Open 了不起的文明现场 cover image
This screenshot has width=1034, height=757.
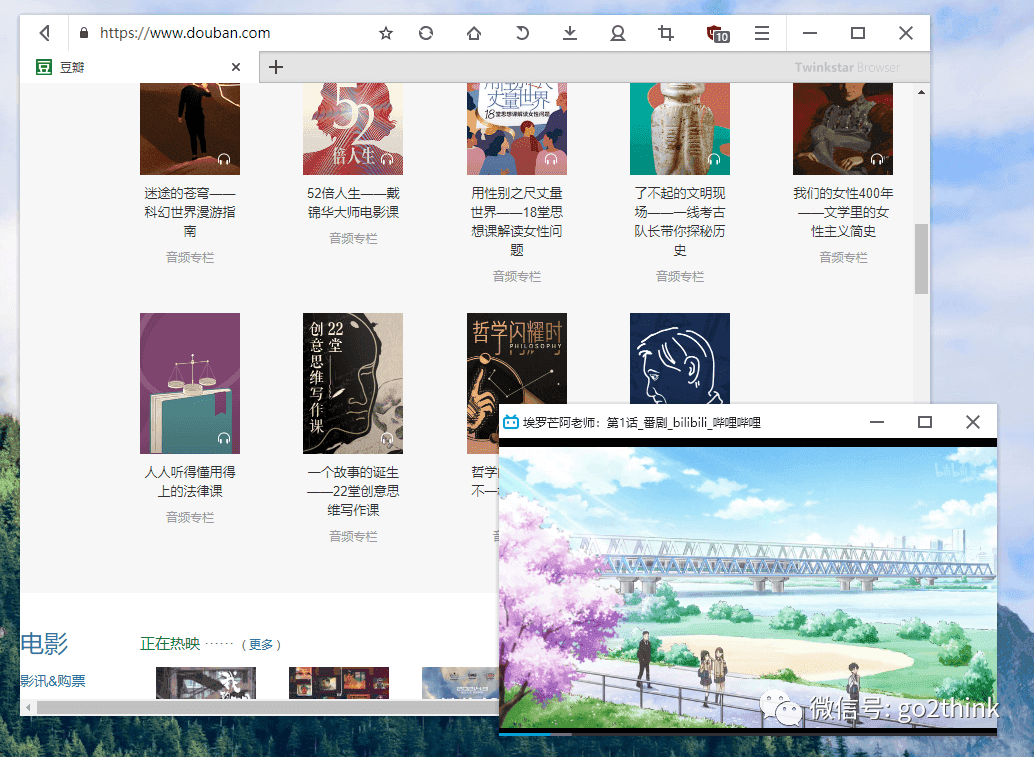(680, 129)
